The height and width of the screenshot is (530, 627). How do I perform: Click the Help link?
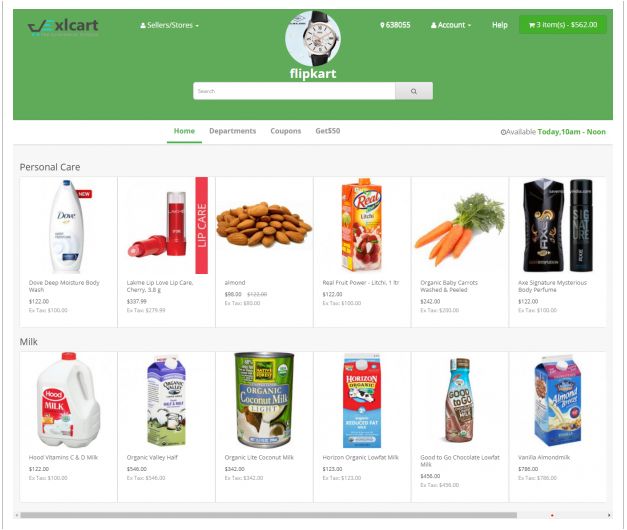[x=499, y=25]
